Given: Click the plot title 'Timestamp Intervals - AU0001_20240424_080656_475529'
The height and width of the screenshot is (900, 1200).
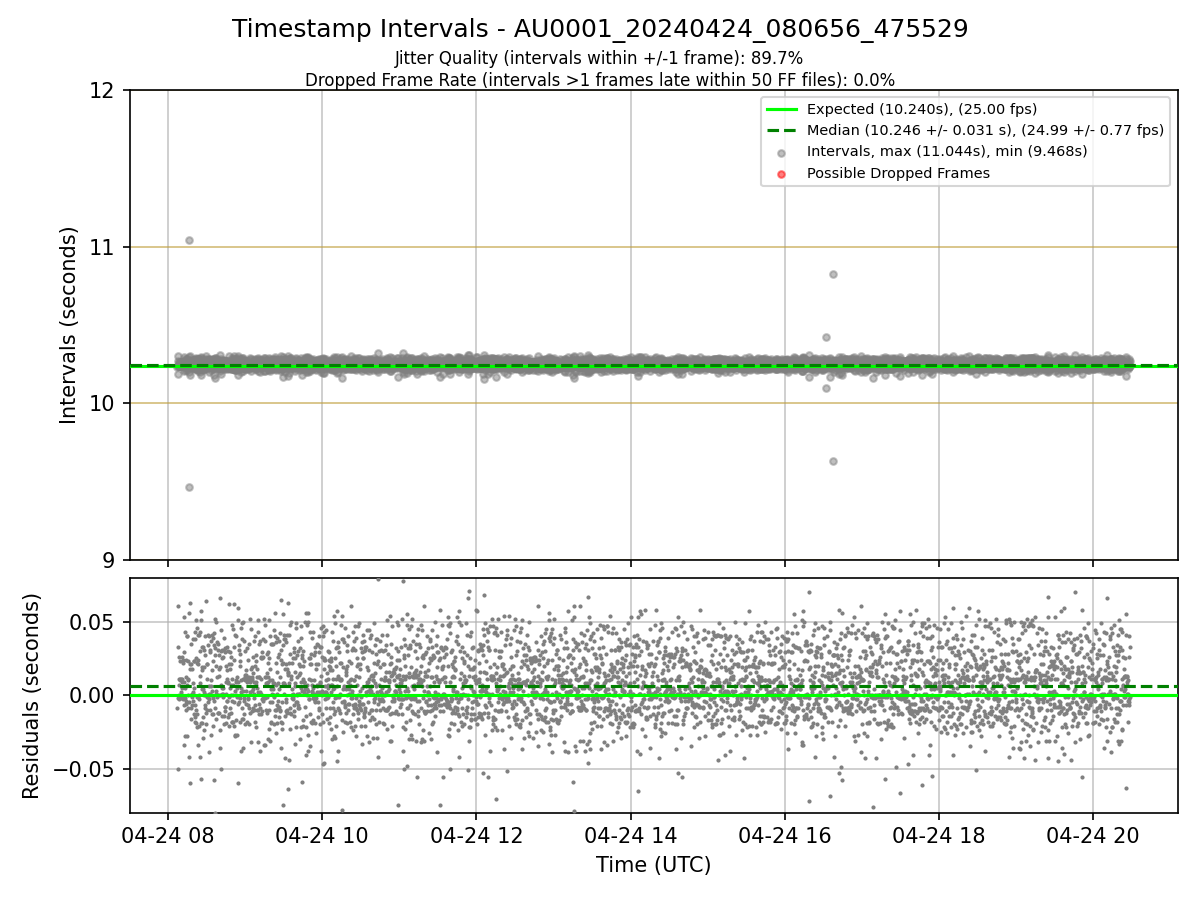Looking at the screenshot, I should pyautogui.click(x=600, y=29).
